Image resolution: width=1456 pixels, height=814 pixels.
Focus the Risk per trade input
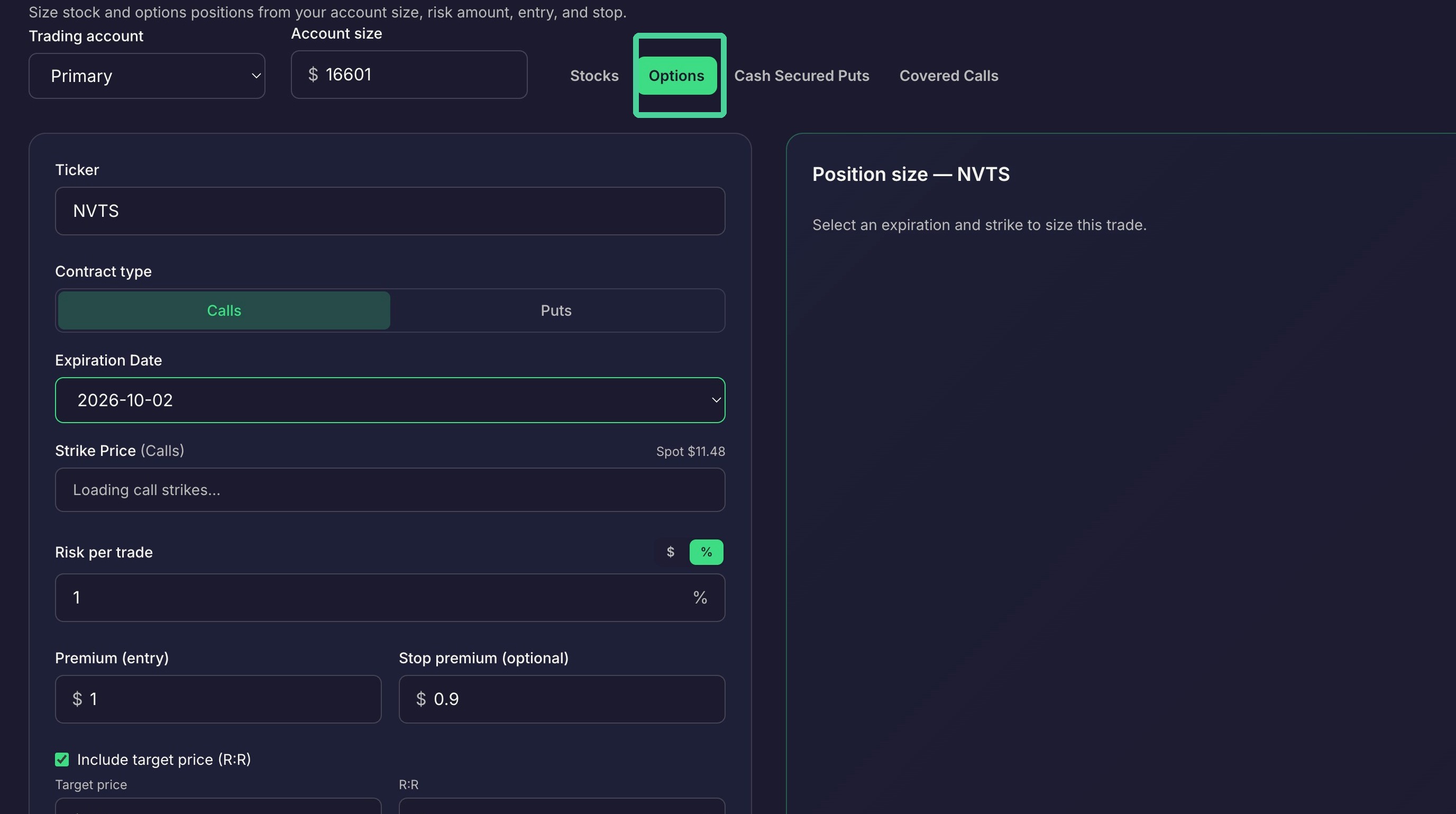pyautogui.click(x=390, y=598)
